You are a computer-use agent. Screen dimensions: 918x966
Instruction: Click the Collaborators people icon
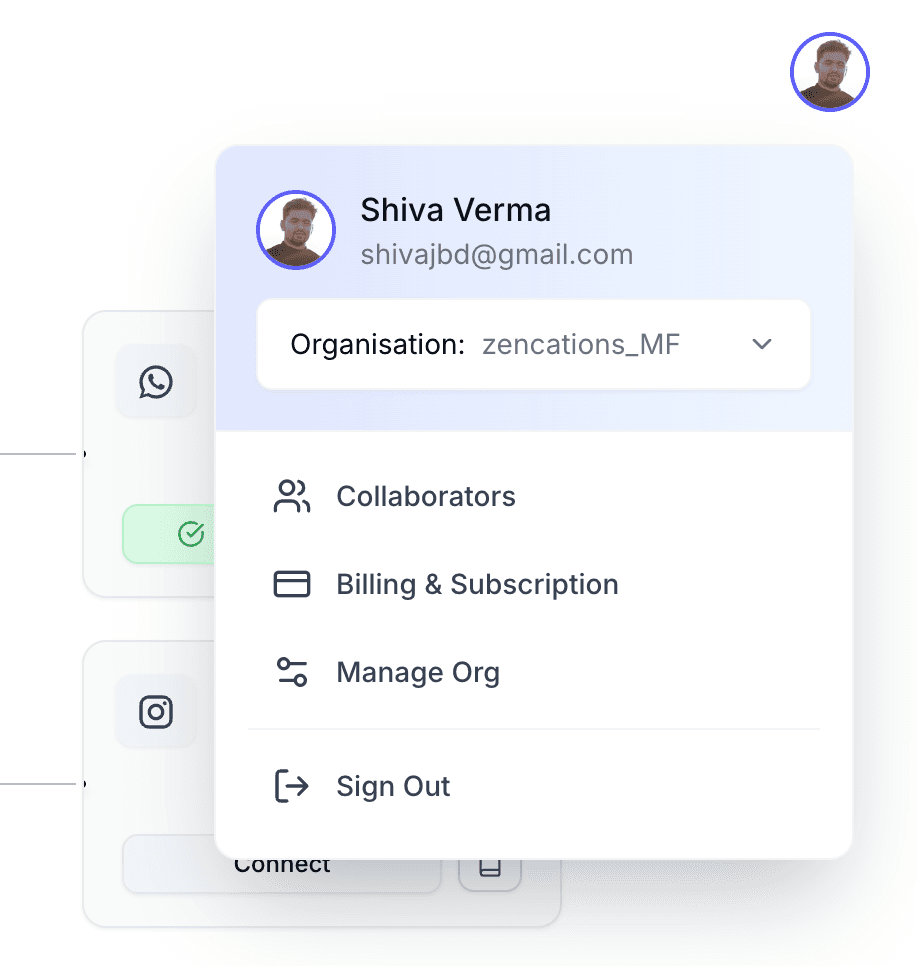point(291,497)
